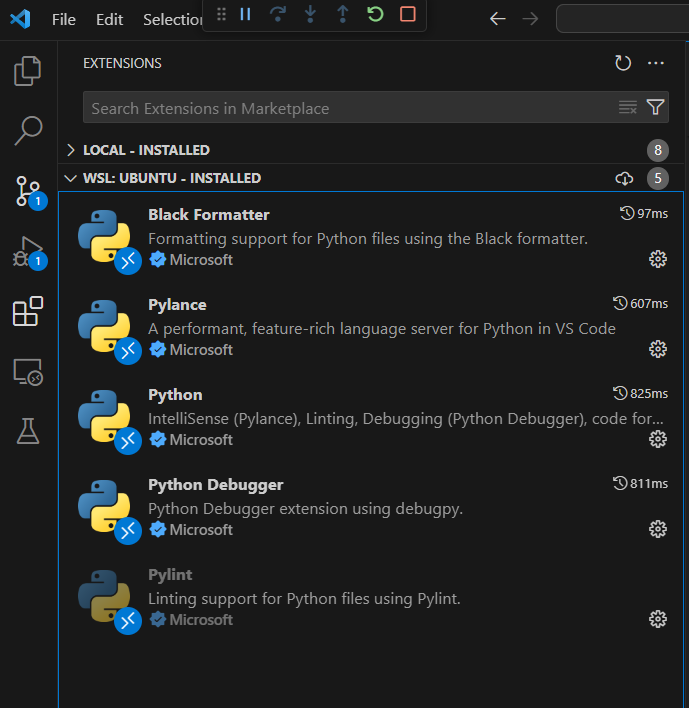Go forward with the right arrow

pyautogui.click(x=530, y=19)
